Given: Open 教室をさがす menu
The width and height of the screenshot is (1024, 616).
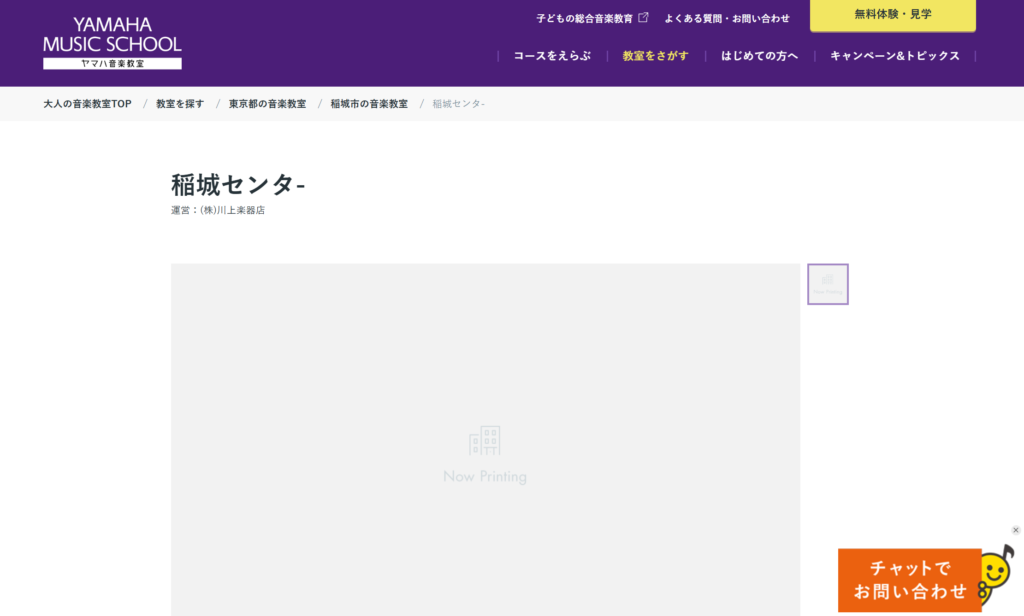Looking at the screenshot, I should pyautogui.click(x=655, y=56).
